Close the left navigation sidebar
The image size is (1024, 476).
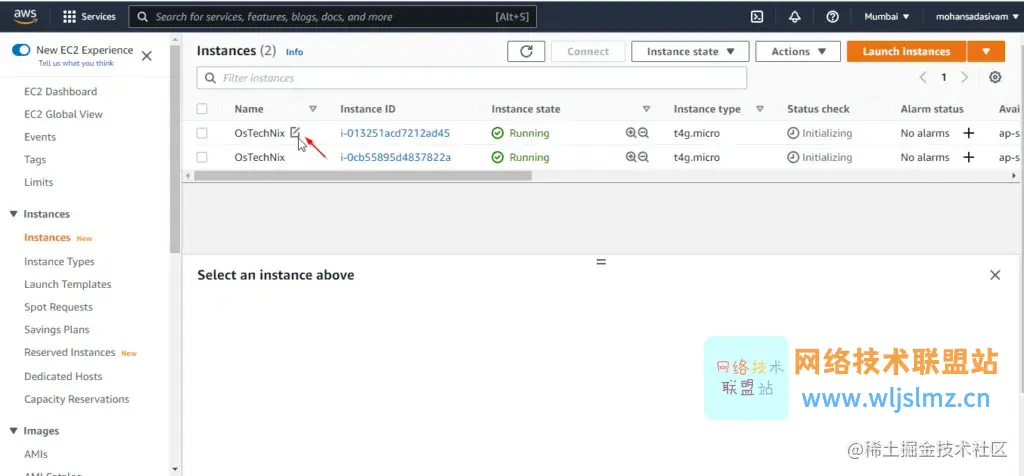147,56
